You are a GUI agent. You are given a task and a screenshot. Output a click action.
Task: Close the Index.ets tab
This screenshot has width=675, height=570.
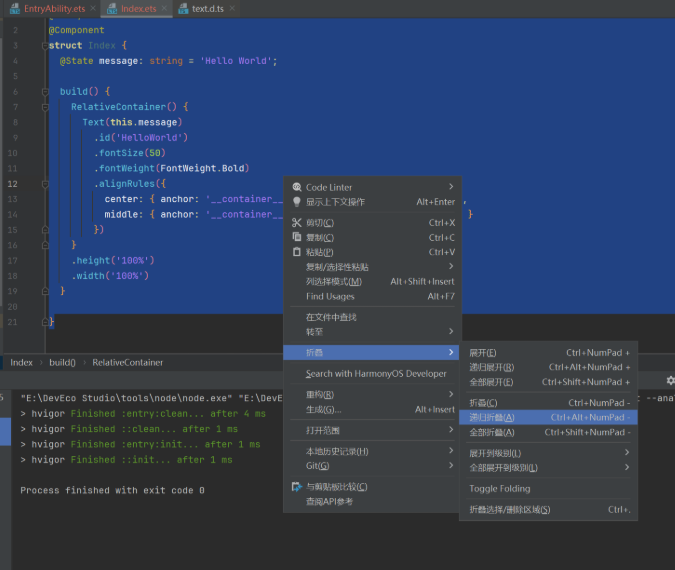tap(164, 8)
